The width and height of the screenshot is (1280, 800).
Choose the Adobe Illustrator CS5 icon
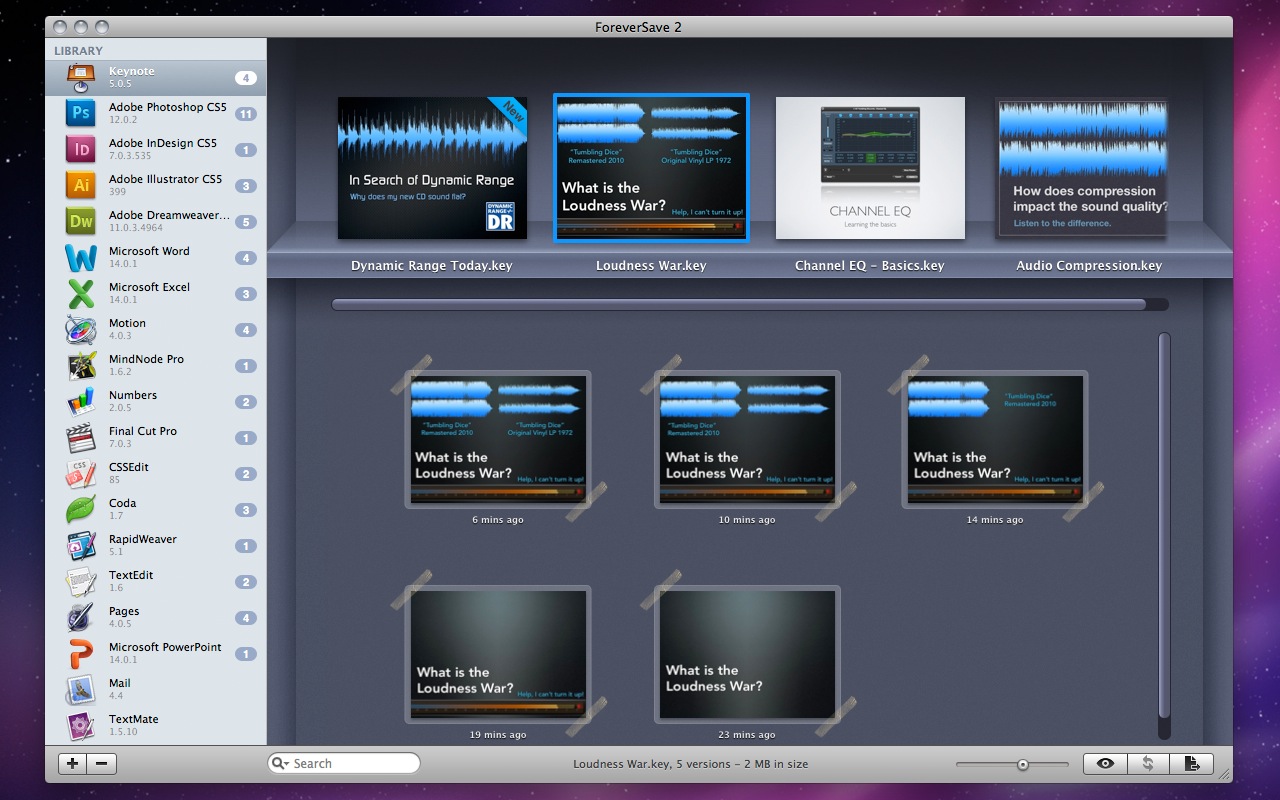(x=81, y=185)
